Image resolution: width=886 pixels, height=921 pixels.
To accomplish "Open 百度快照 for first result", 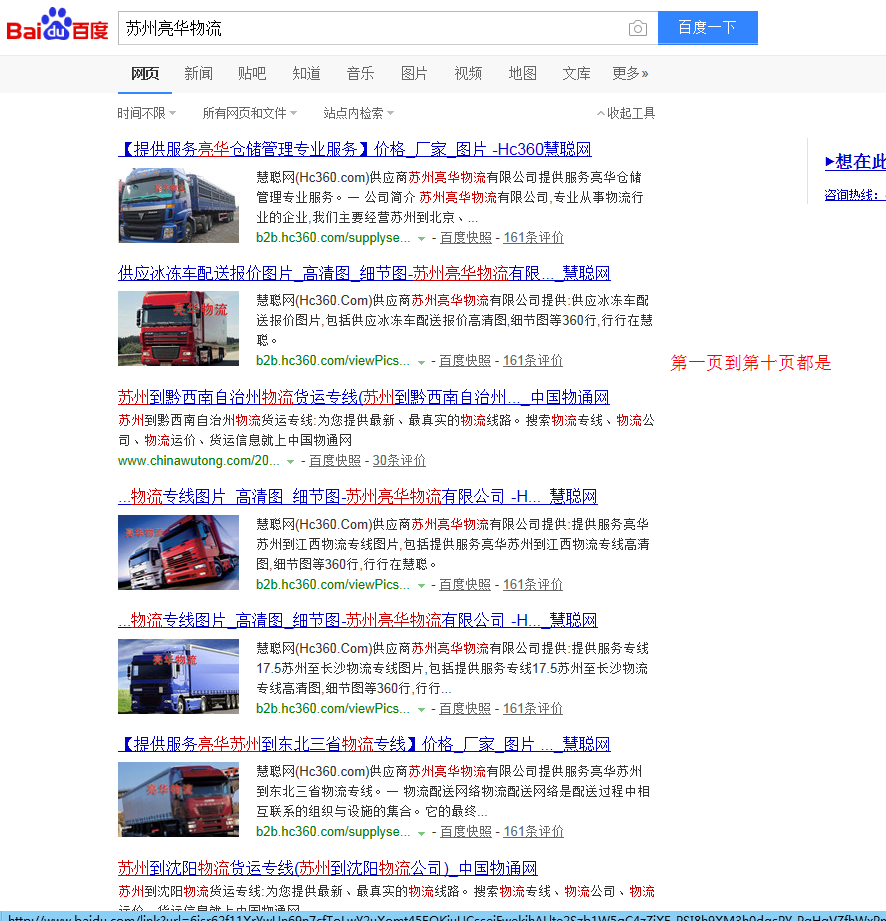I will (466, 237).
